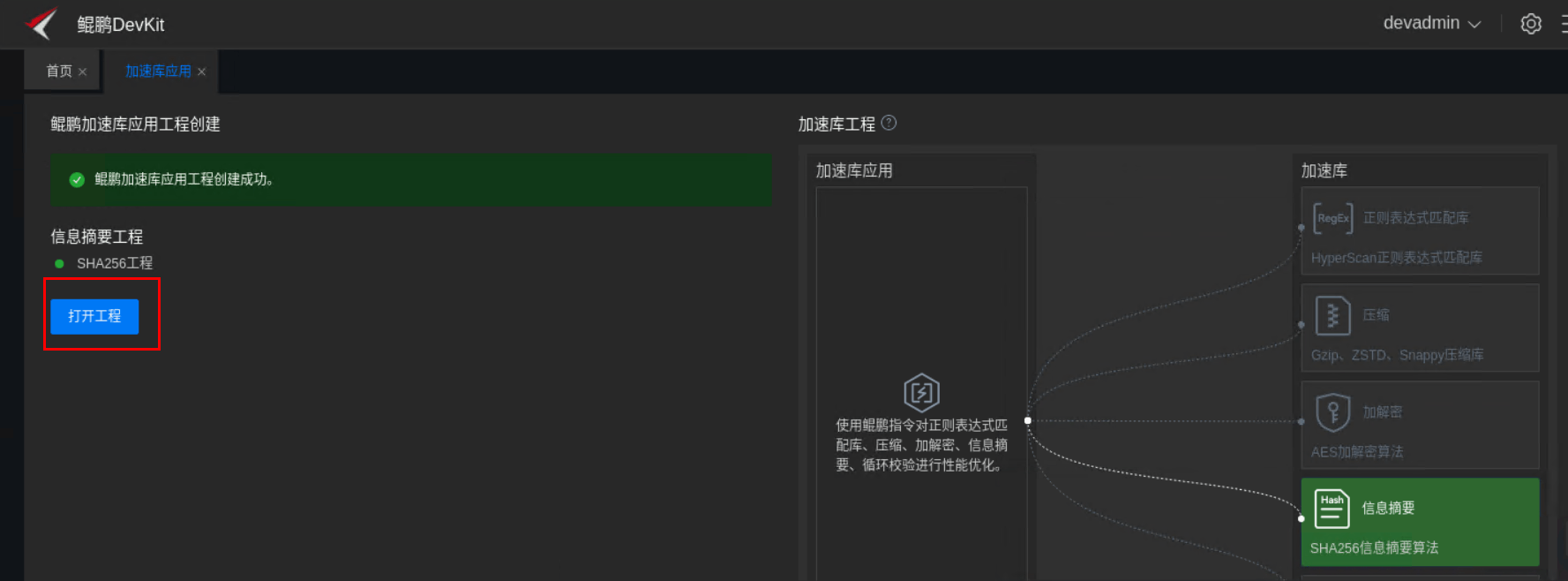Click the 鲲鹏加速库应用工程创建 heading
The image size is (1568, 581).
click(135, 124)
